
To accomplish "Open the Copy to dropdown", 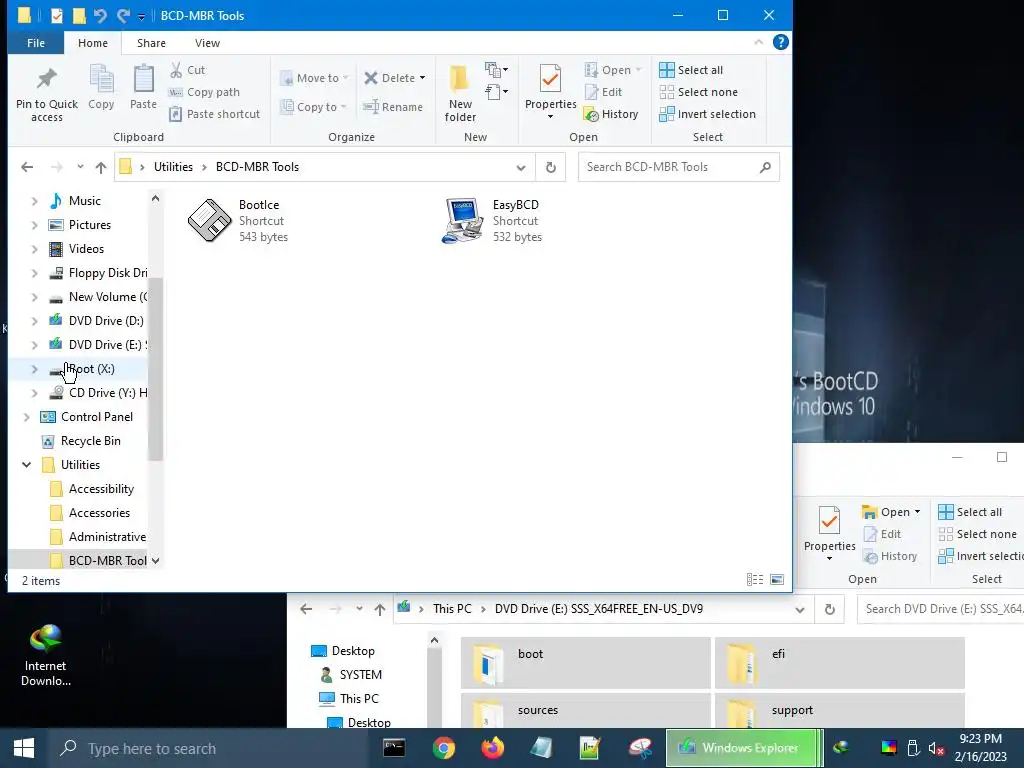I will tap(313, 106).
